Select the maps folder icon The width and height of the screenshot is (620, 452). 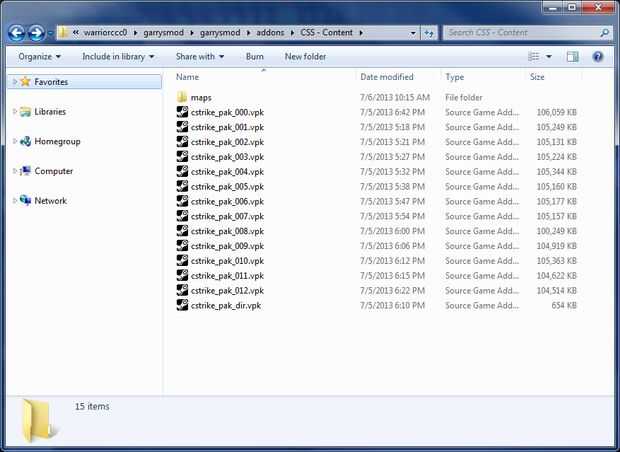(x=182, y=97)
